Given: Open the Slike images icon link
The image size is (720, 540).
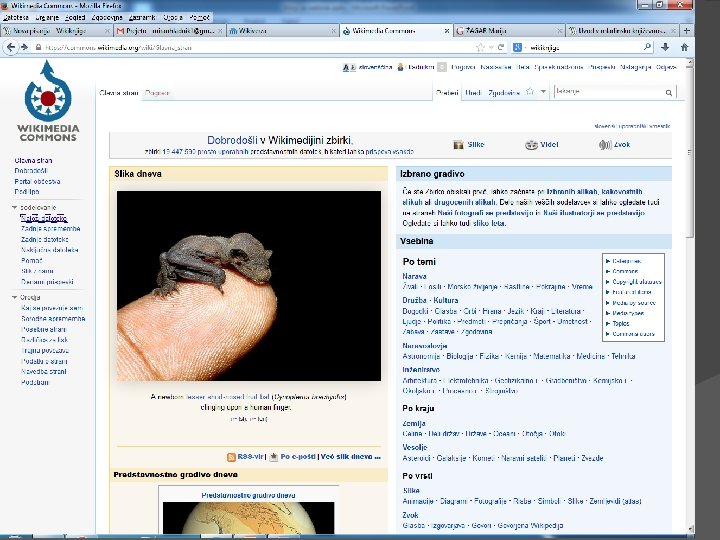Looking at the screenshot, I should [x=458, y=145].
